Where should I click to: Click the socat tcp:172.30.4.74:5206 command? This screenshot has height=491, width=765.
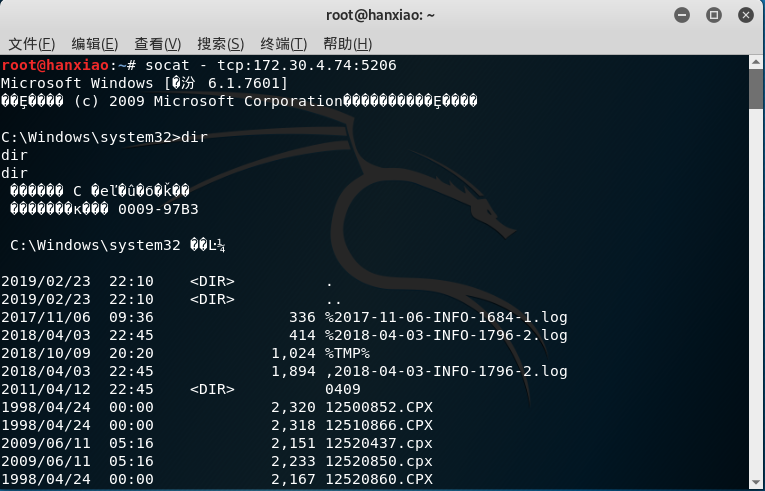pyautogui.click(x=271, y=65)
